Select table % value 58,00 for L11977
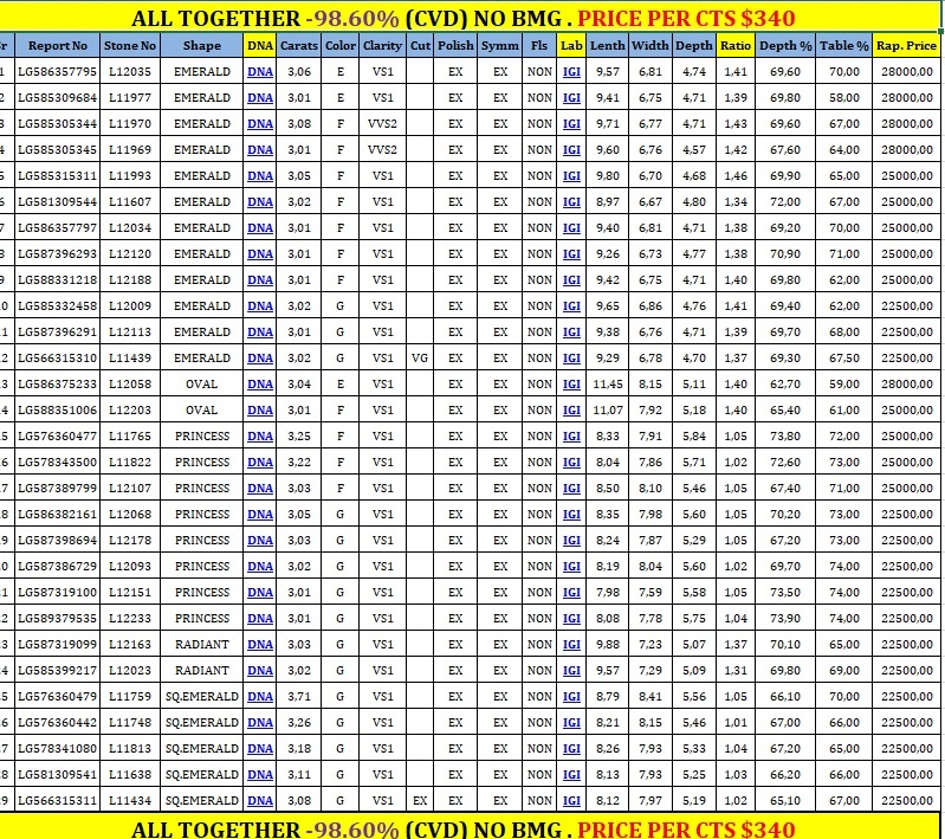The height and width of the screenshot is (839, 945). (844, 98)
